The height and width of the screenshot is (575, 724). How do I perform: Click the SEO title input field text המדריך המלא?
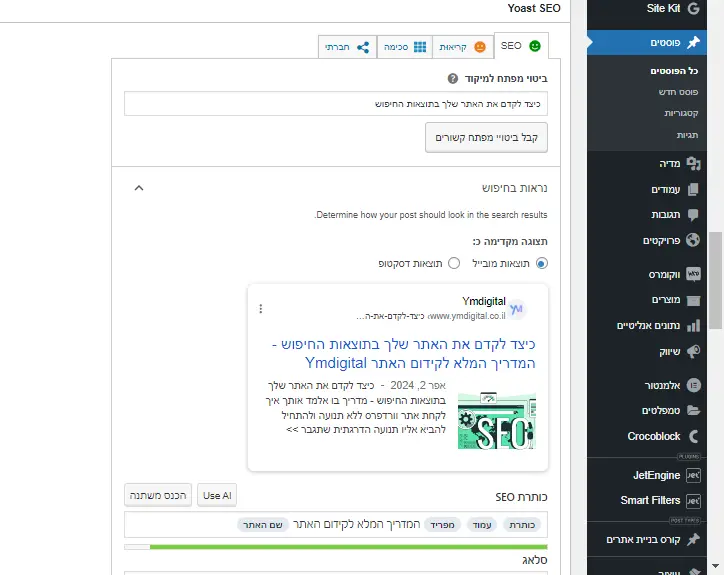tap(356, 525)
